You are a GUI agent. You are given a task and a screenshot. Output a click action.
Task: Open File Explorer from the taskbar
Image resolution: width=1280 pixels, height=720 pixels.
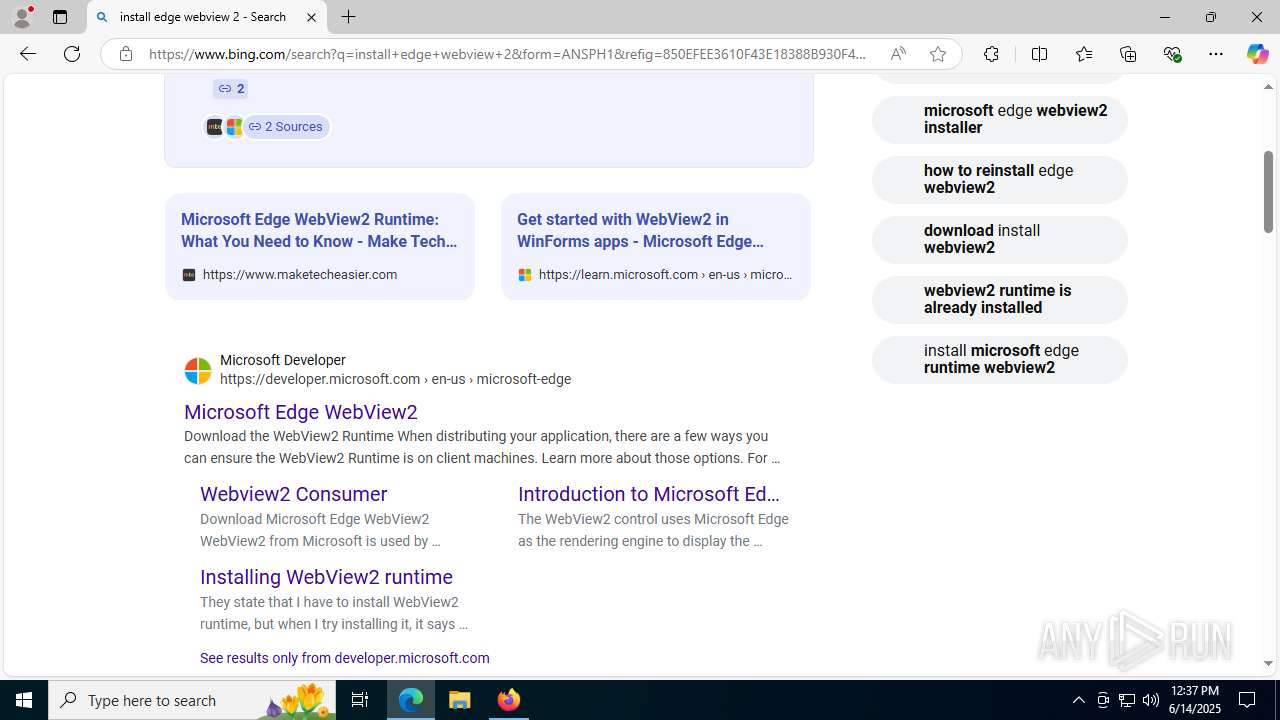click(x=460, y=700)
